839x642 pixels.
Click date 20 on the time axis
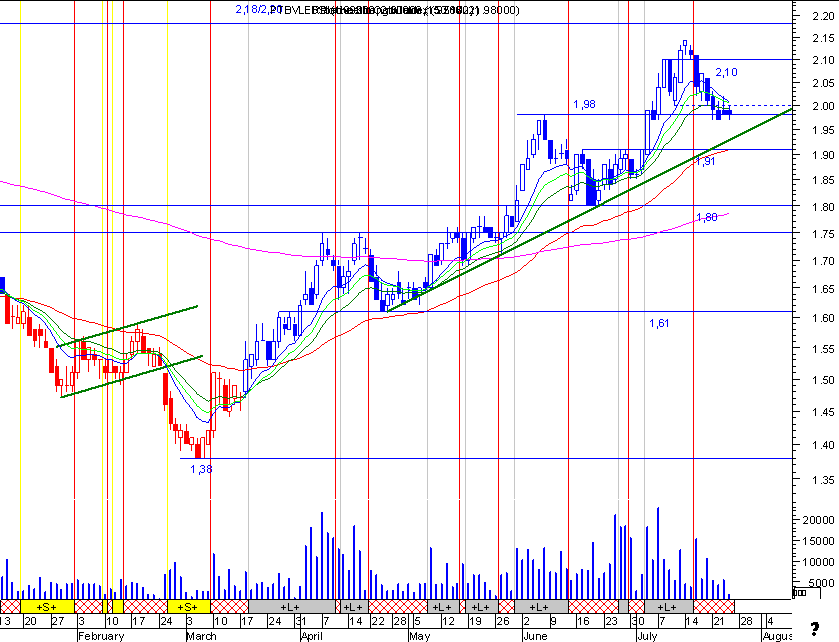pyautogui.click(x=30, y=621)
